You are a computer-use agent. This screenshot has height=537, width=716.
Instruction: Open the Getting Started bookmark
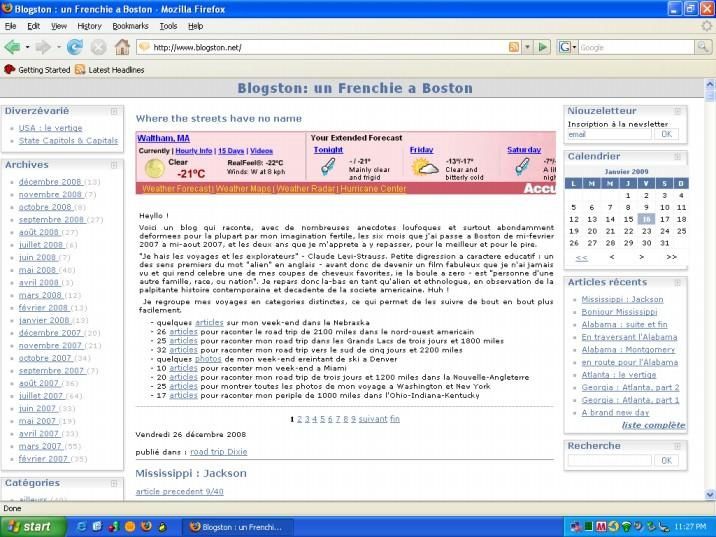[x=37, y=70]
